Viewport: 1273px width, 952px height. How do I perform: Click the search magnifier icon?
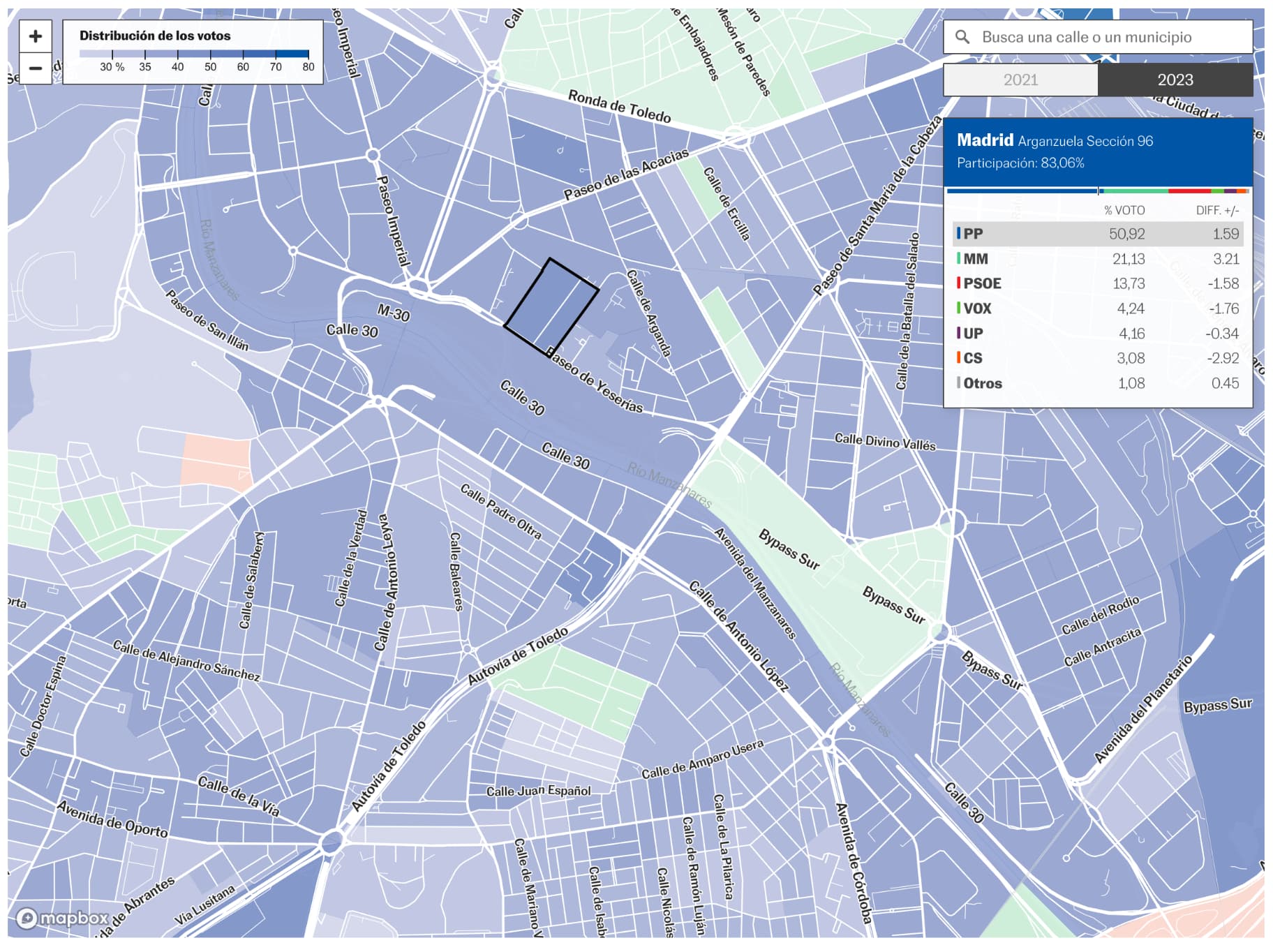(962, 37)
